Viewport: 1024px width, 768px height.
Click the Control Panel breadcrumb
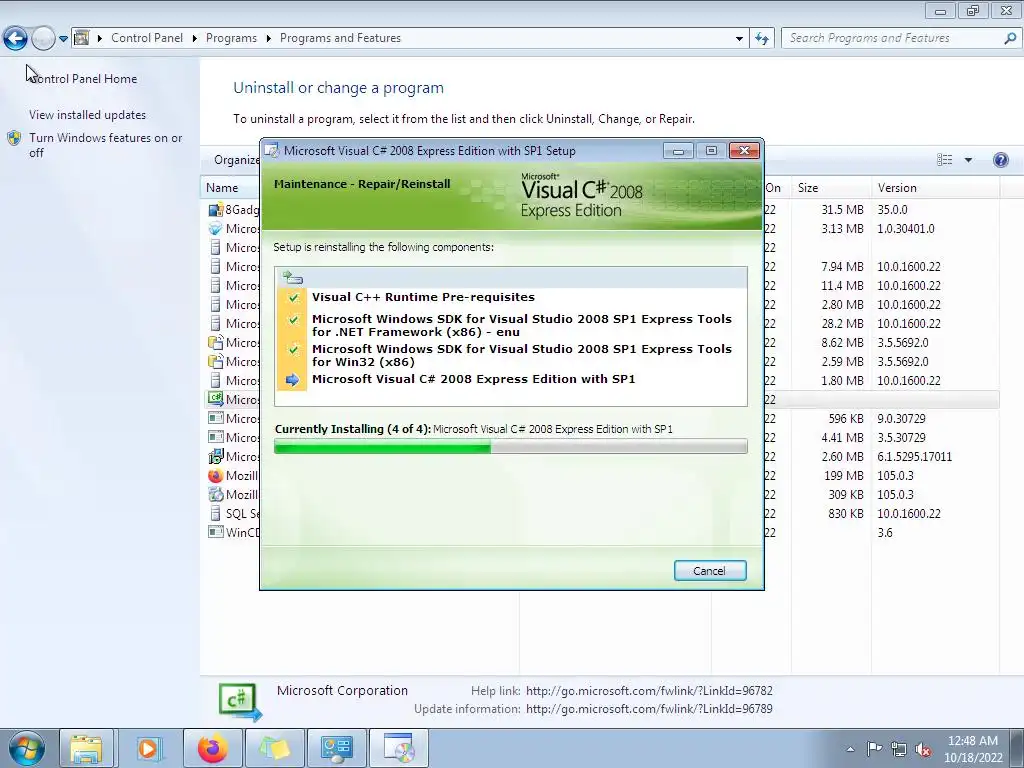[147, 38]
